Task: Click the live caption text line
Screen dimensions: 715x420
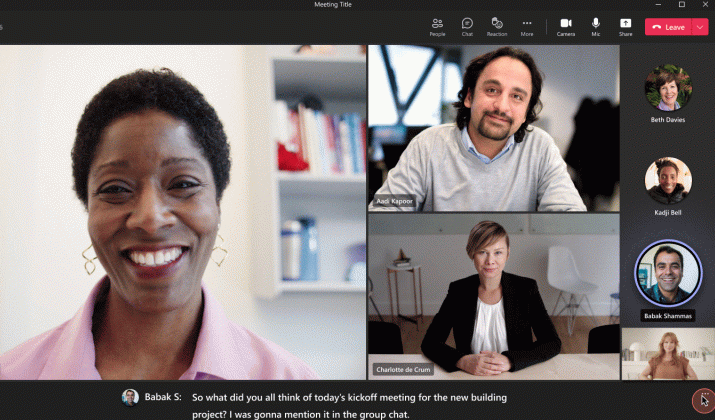Action: click(x=349, y=406)
